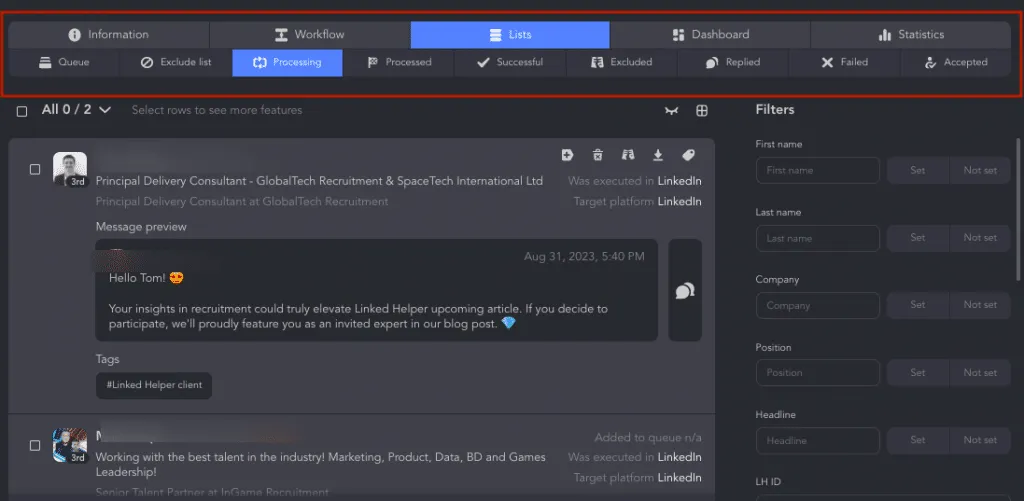This screenshot has width=1024, height=501.
Task: Click Set for First name filter
Action: [x=918, y=170]
